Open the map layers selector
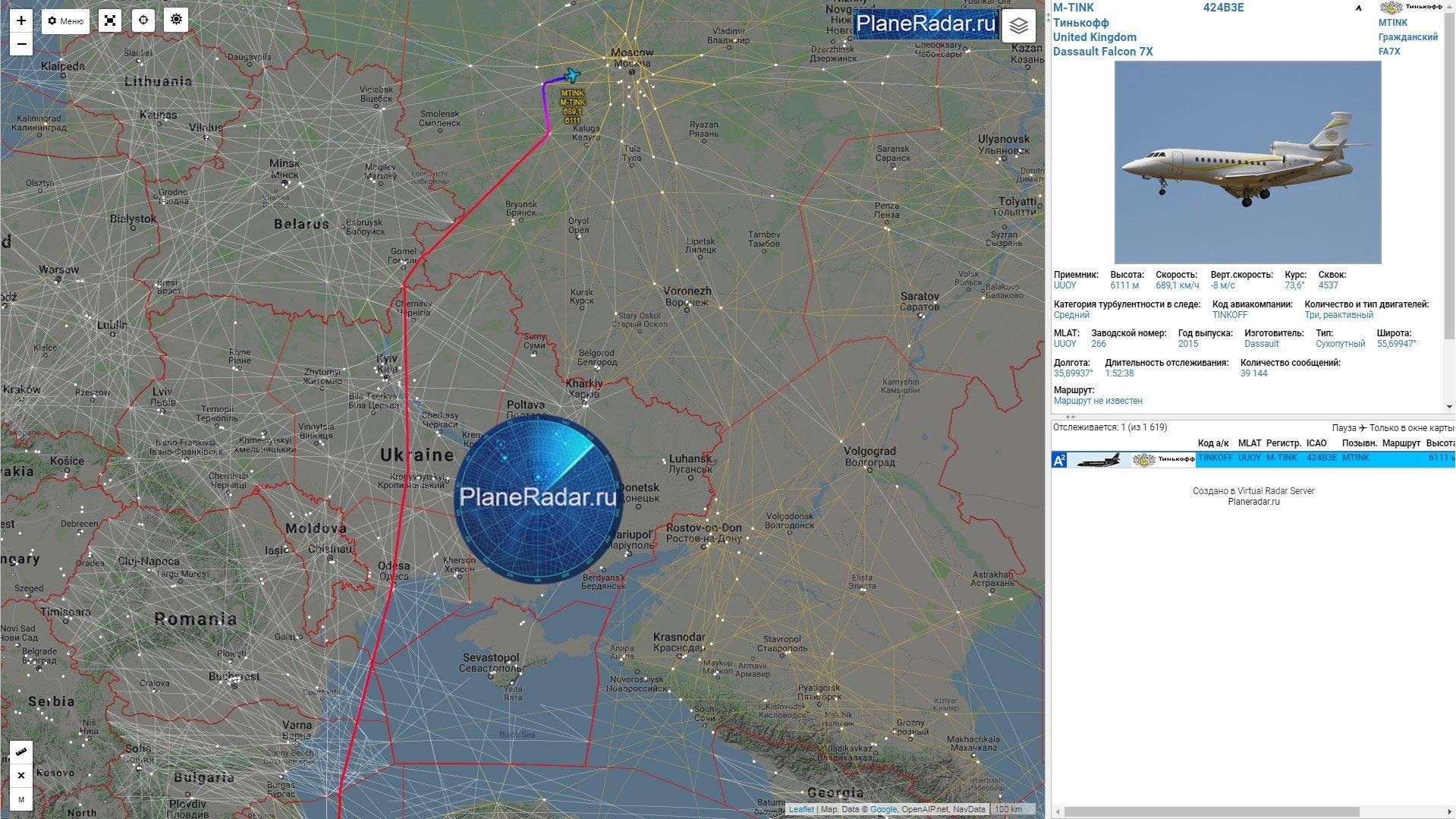1456x819 pixels. 1018,27
